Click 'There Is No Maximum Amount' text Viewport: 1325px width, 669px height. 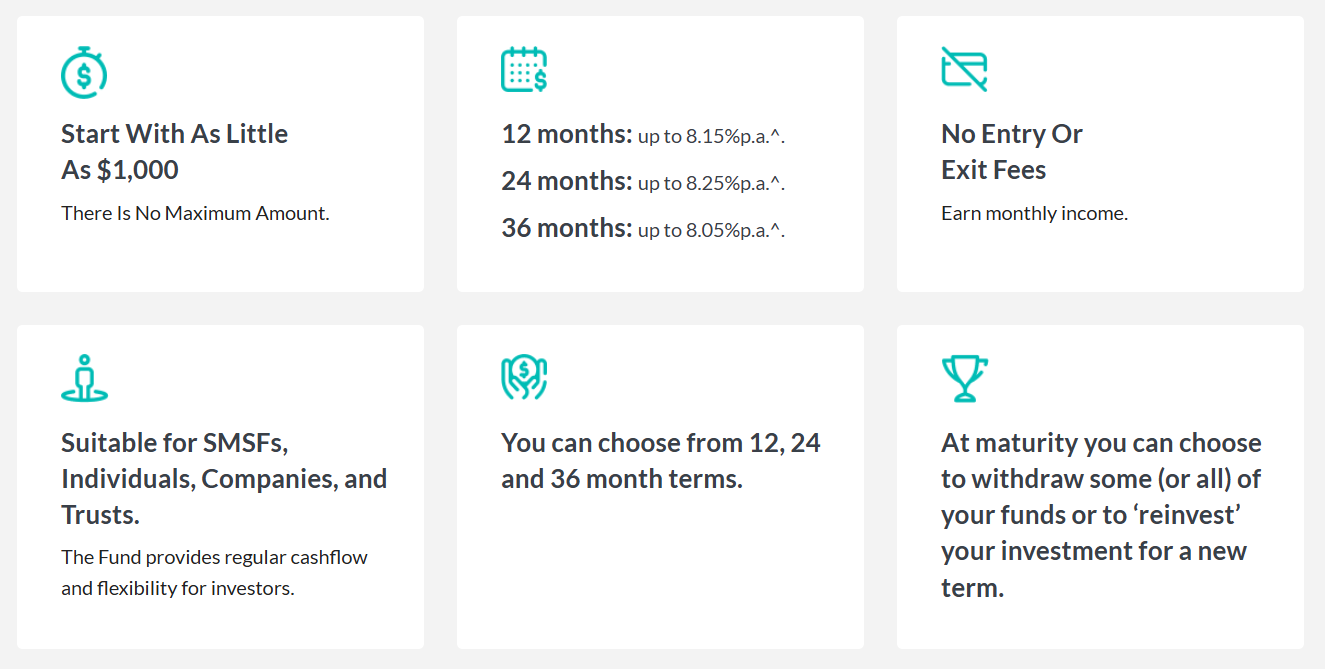click(x=195, y=213)
